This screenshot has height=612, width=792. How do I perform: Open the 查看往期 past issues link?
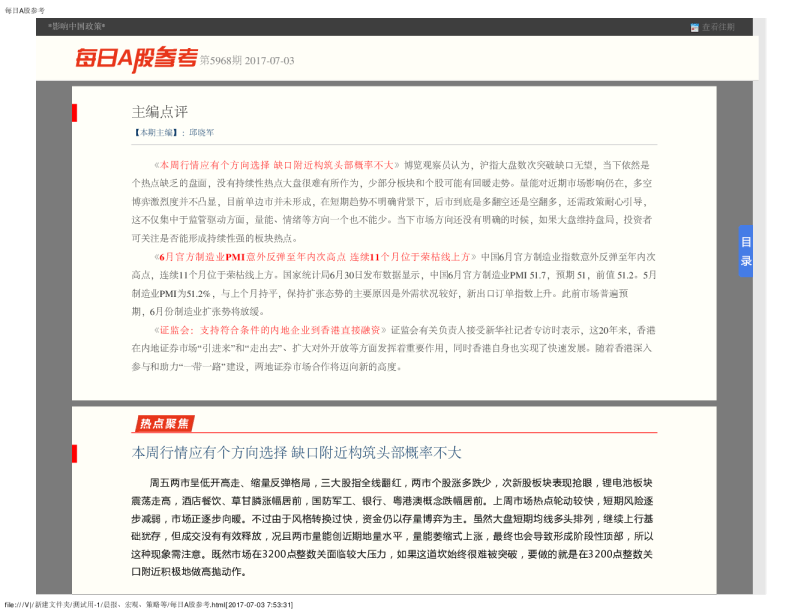click(x=718, y=27)
